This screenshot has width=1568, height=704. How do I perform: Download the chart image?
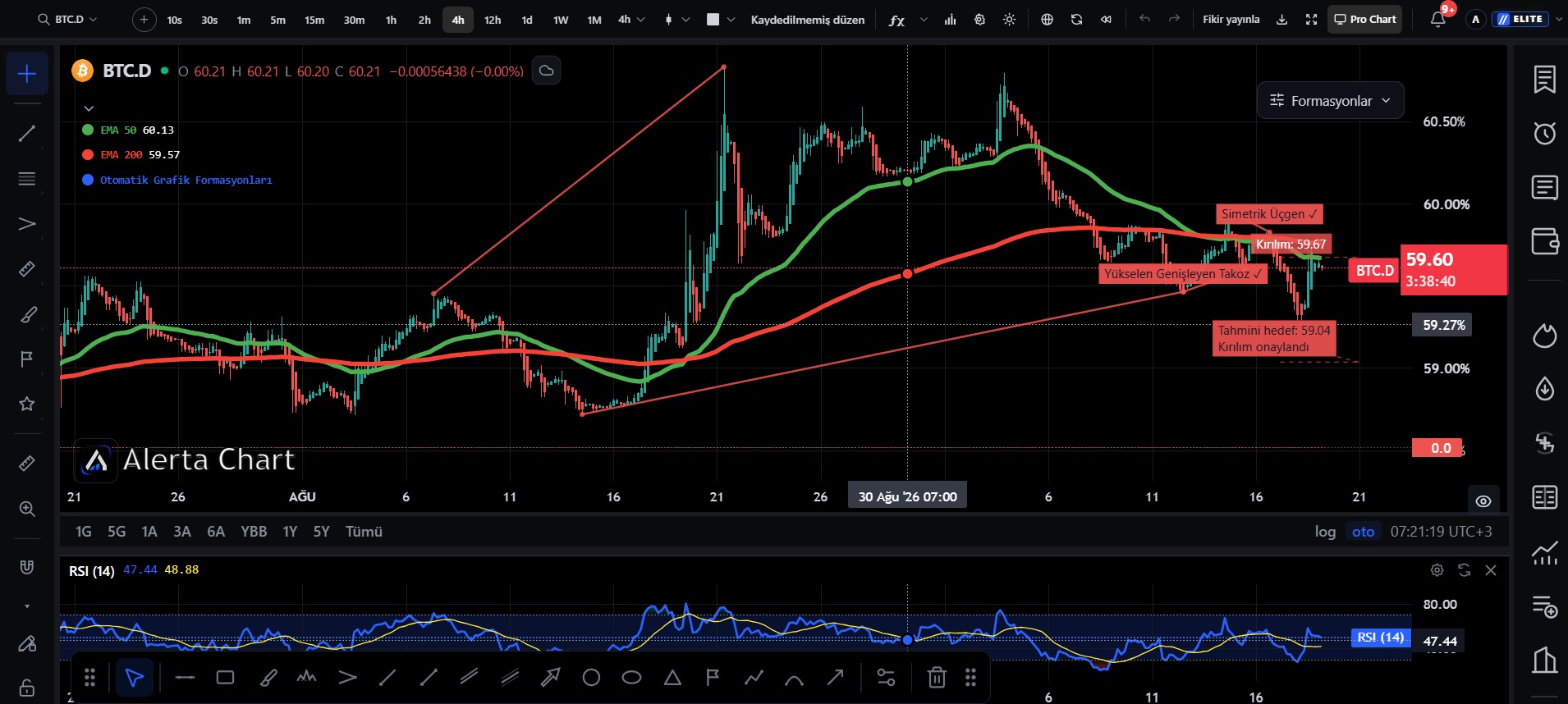tap(1281, 20)
